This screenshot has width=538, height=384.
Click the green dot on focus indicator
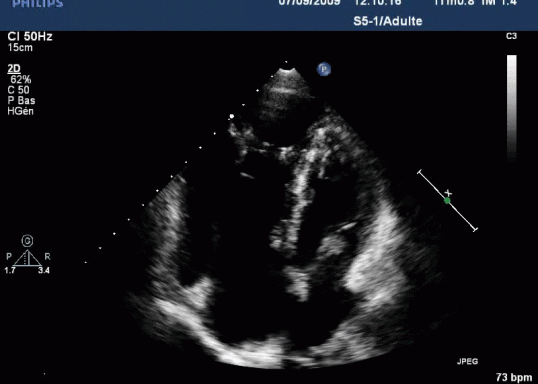447,201
